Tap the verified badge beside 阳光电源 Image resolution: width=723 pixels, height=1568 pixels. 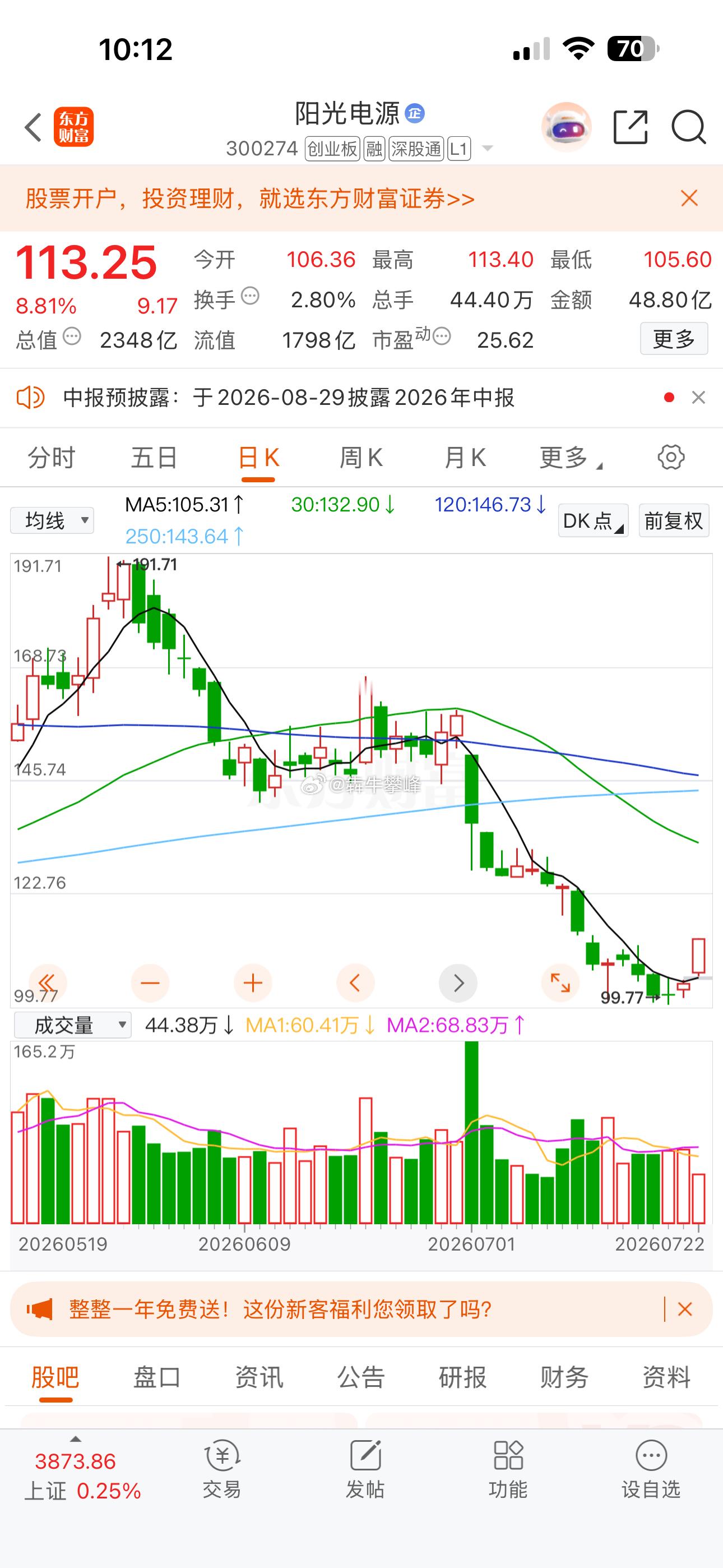414,113
